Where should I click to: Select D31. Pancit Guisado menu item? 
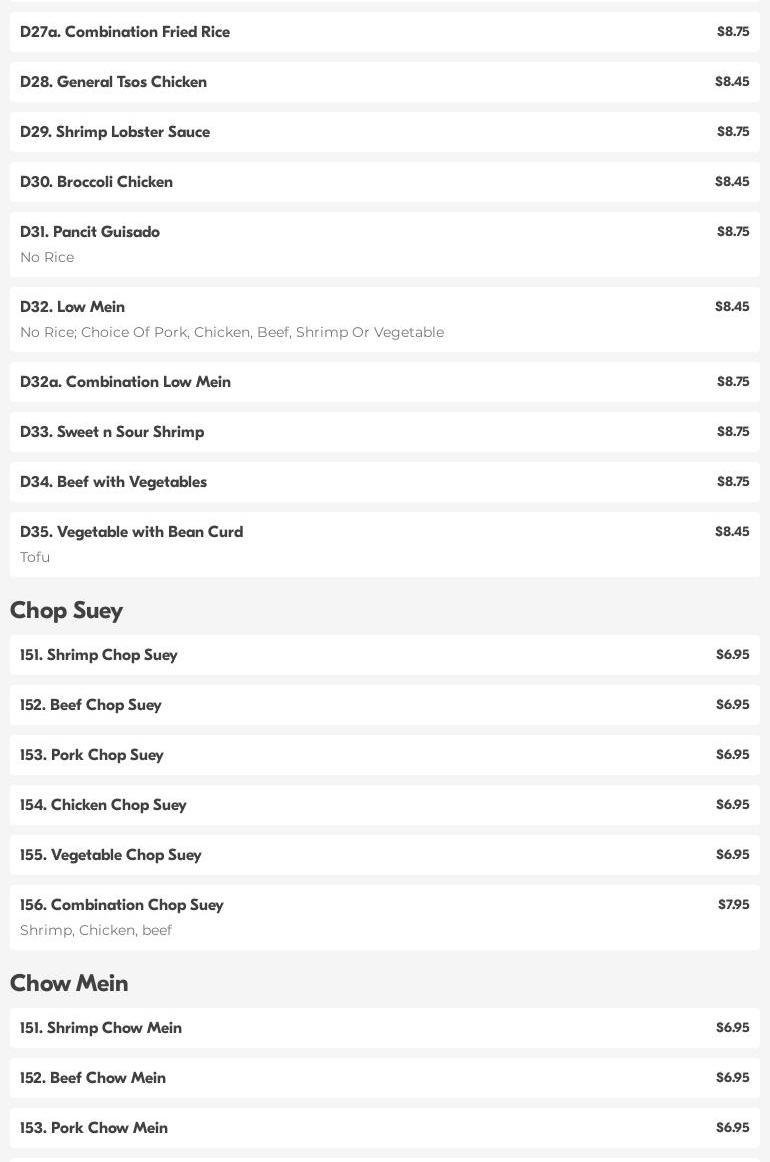(x=90, y=232)
